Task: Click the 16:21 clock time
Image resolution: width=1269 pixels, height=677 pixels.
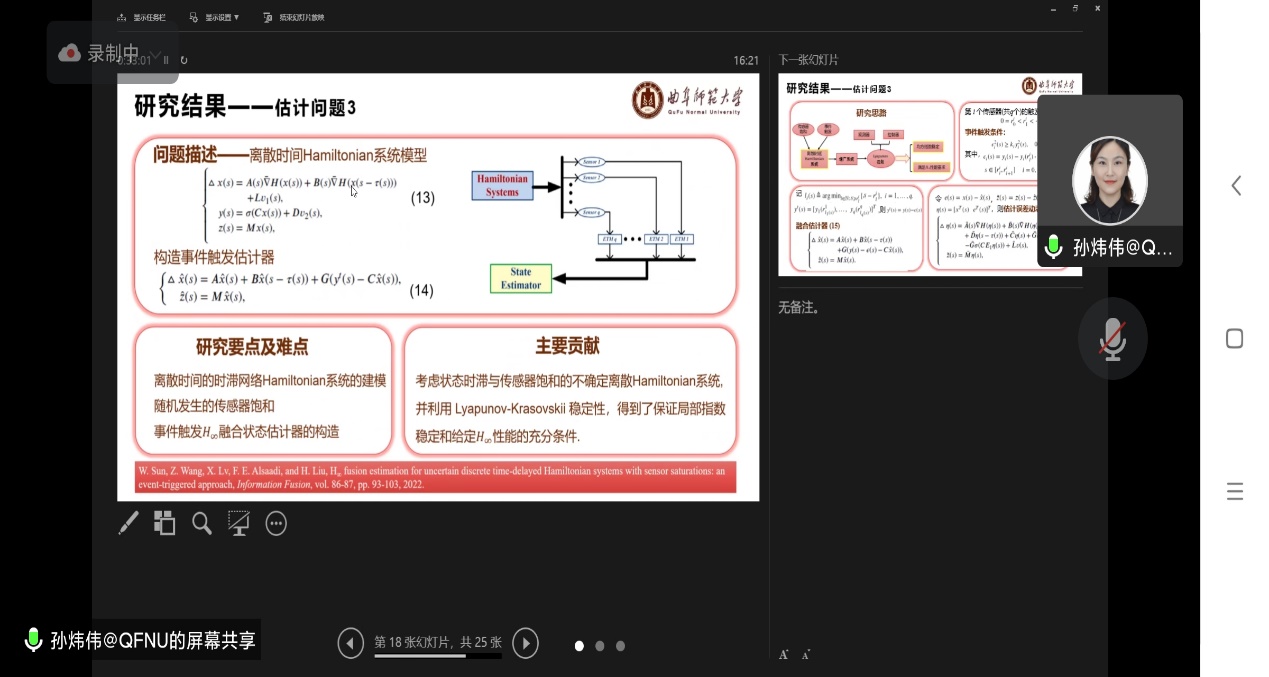Action: (746, 60)
